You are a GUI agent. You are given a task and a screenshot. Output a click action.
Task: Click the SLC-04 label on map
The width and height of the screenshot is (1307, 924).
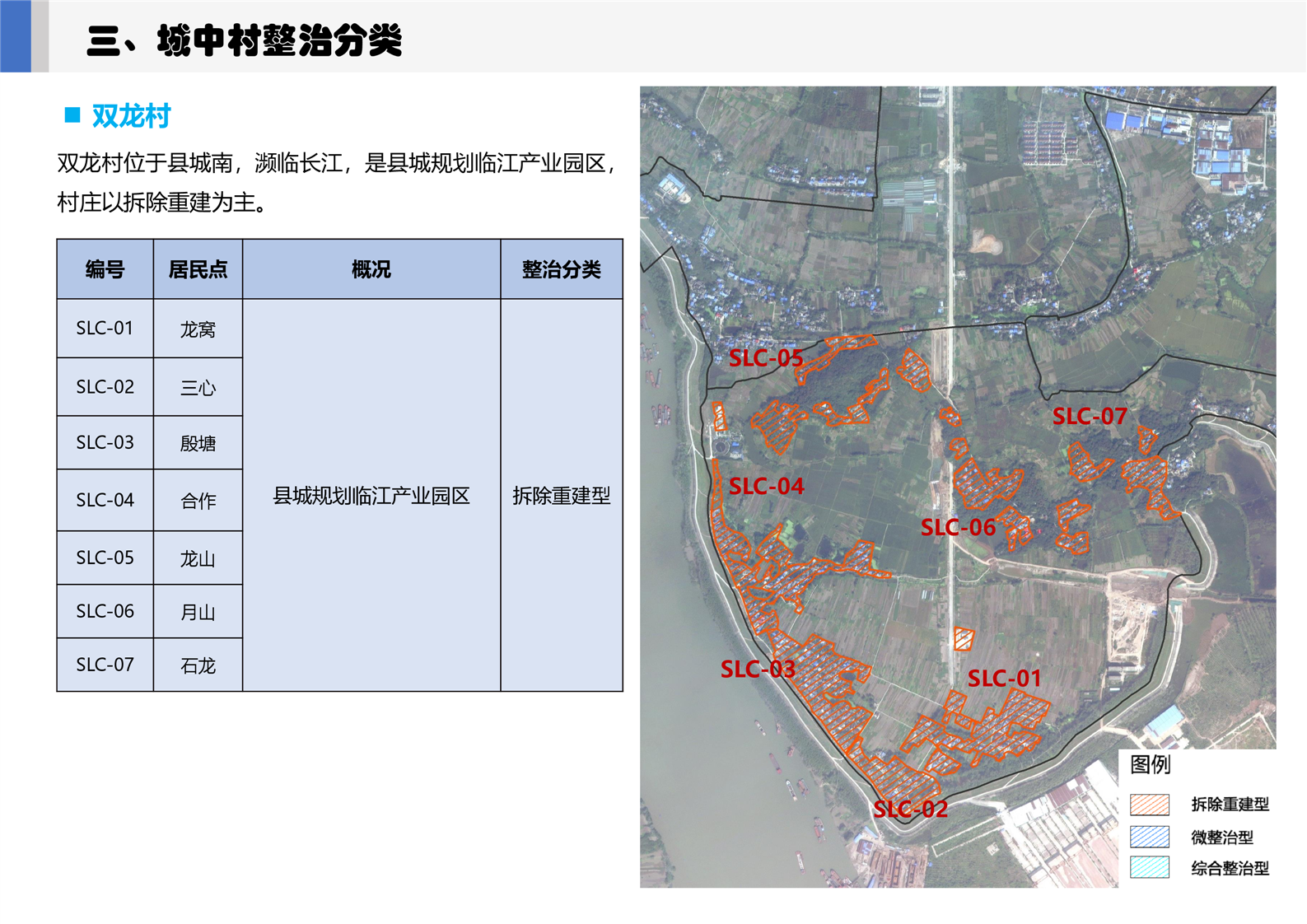(x=766, y=486)
